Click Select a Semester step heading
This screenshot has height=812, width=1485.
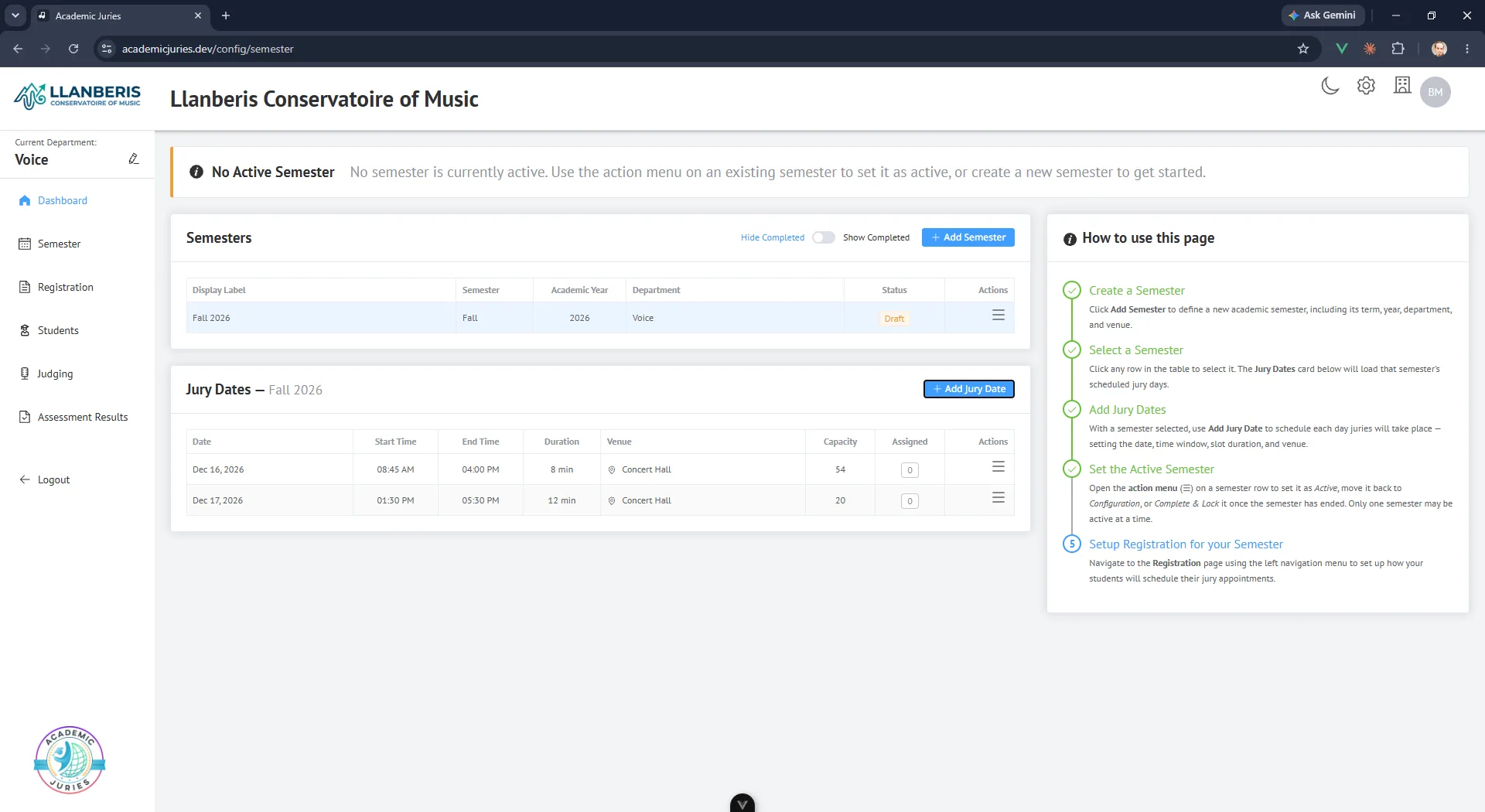[x=1135, y=350]
